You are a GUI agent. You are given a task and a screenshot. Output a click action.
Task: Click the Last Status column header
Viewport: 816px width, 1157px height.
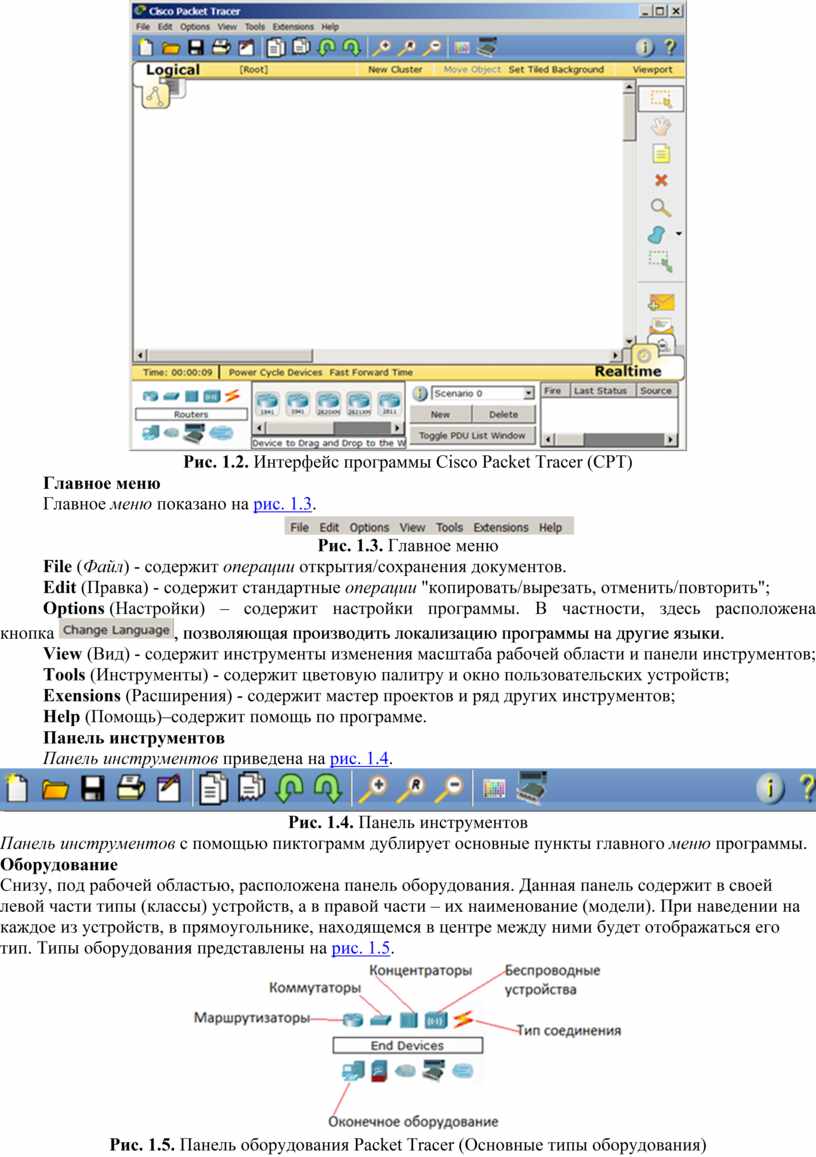point(600,390)
